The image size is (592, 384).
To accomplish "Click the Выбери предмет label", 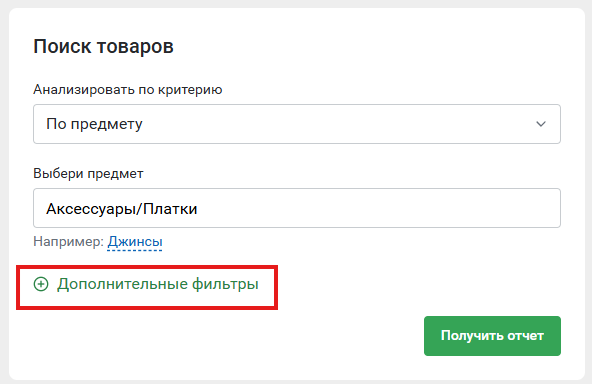I will (88, 174).
